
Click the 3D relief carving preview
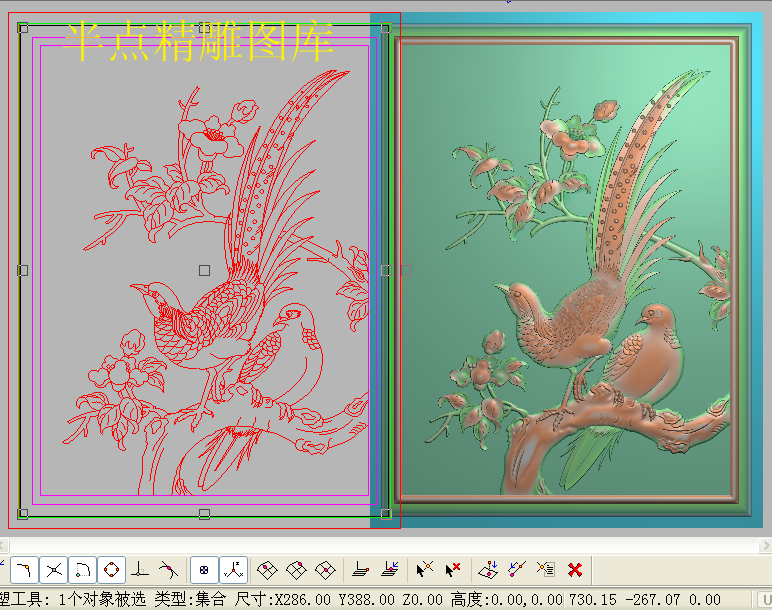click(566, 270)
